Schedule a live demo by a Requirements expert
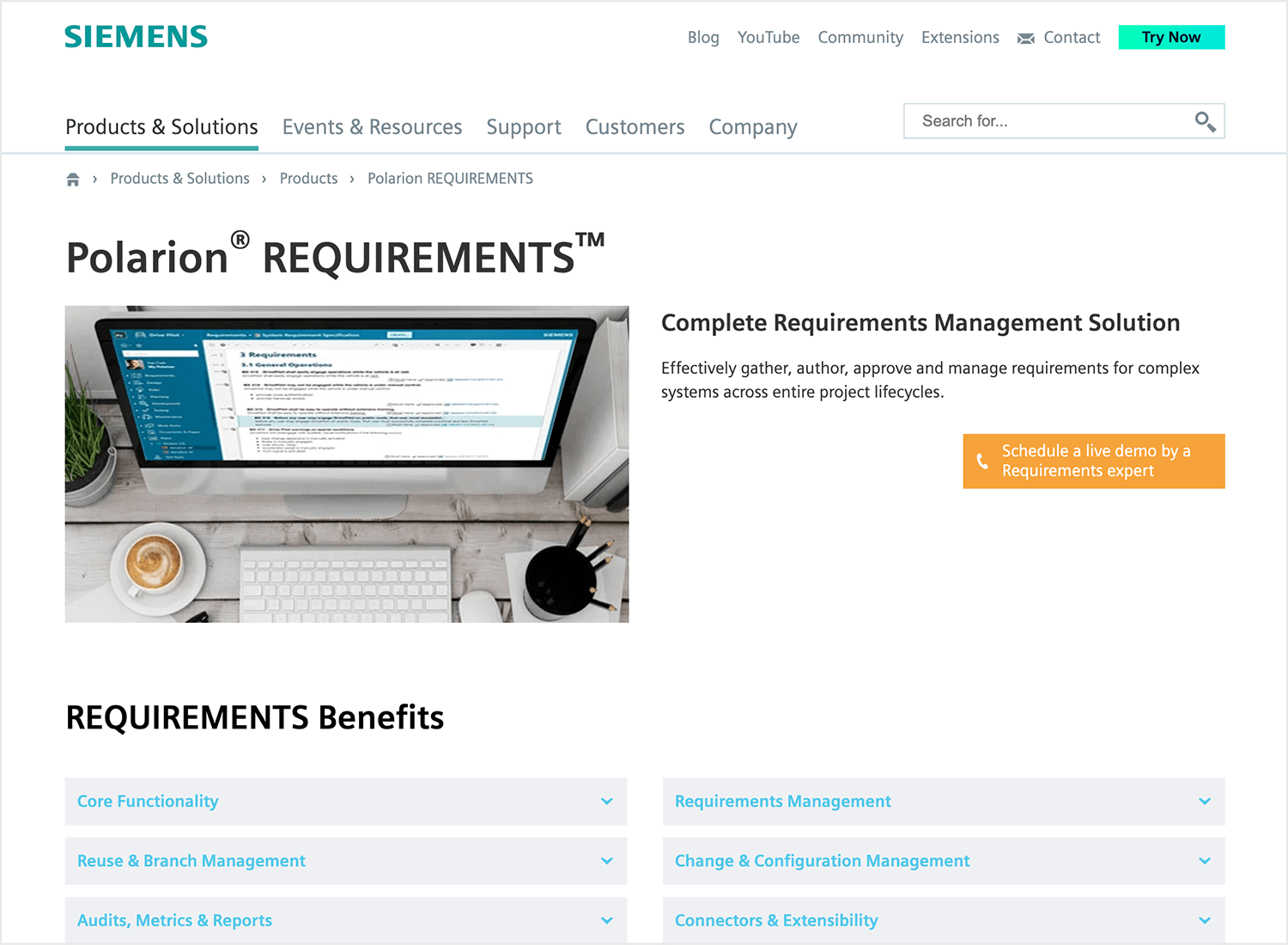This screenshot has width=1288, height=945. 1094,461
